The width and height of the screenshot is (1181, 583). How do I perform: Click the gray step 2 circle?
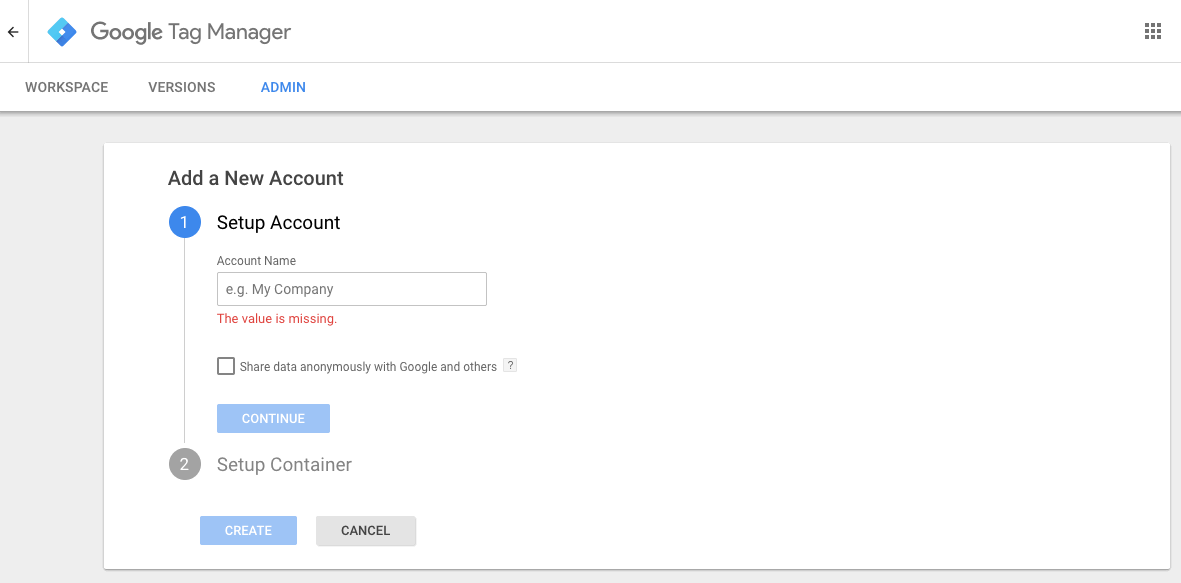point(184,465)
